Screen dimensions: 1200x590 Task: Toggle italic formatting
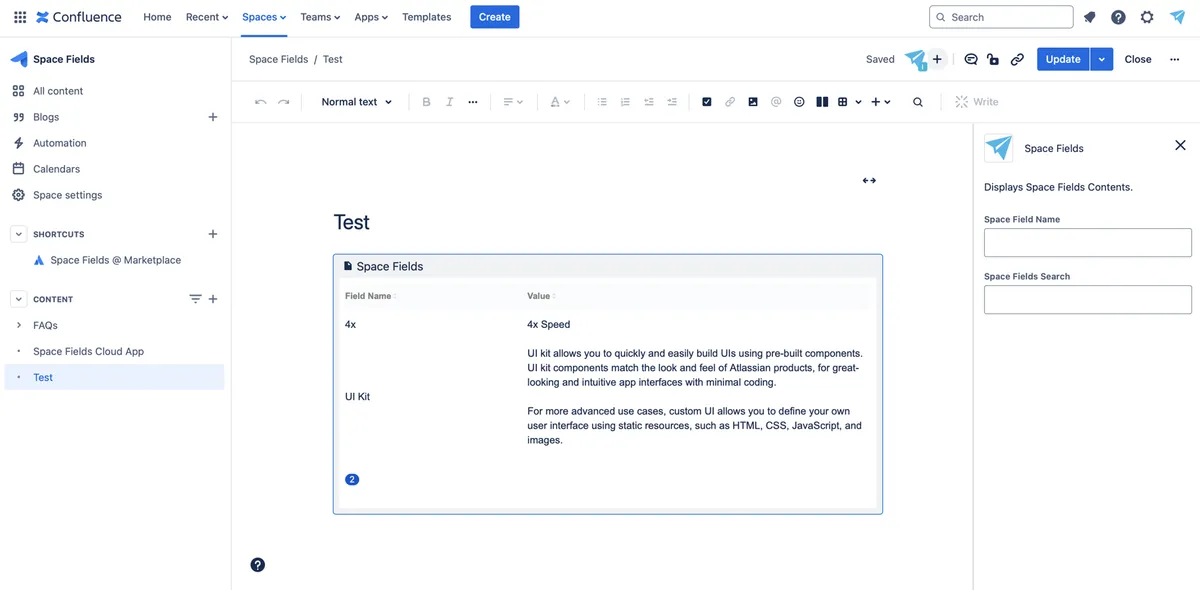coord(449,102)
